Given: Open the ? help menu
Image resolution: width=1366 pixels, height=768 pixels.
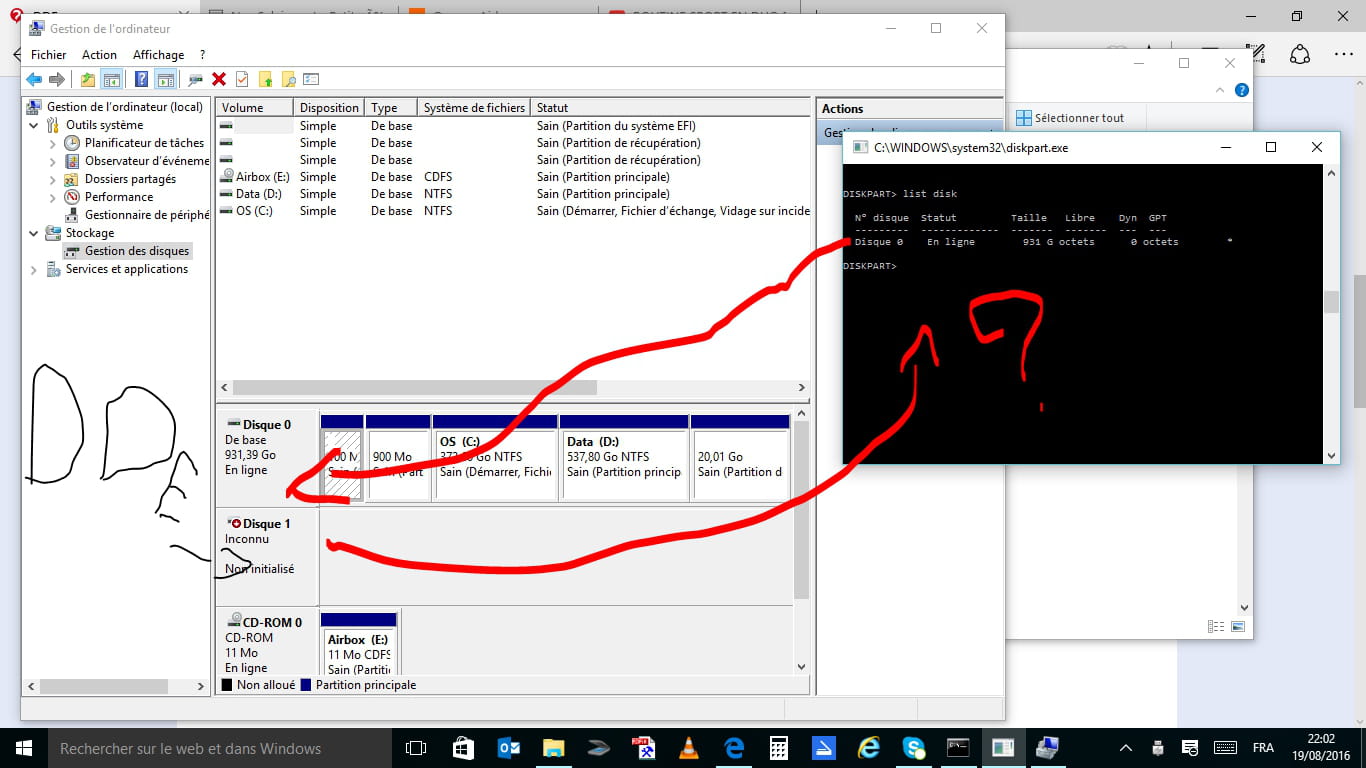Looking at the screenshot, I should 202,55.
